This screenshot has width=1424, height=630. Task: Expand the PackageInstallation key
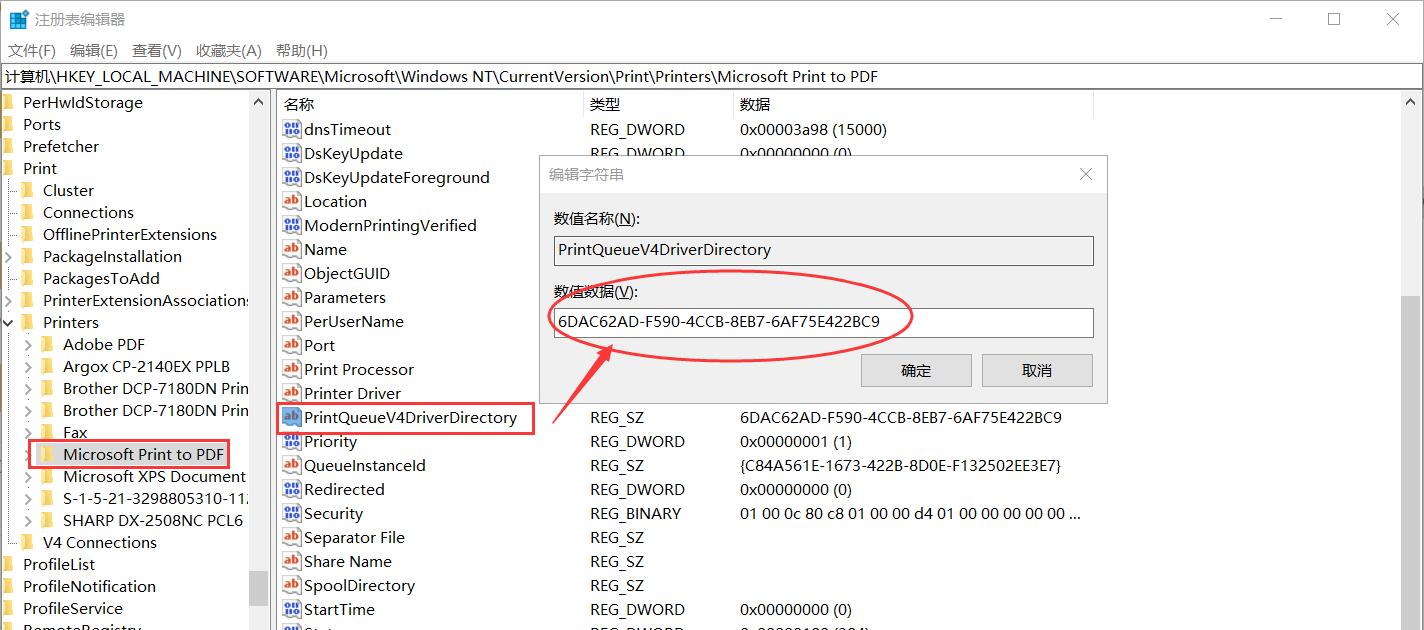click(9, 256)
